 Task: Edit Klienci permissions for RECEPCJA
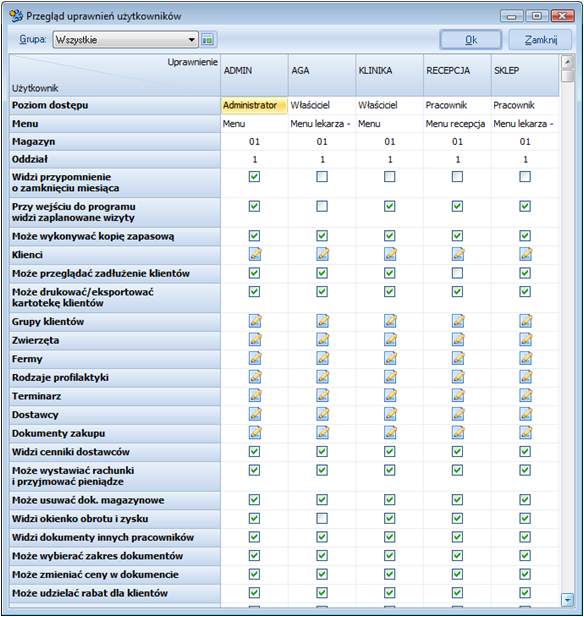pos(458,254)
